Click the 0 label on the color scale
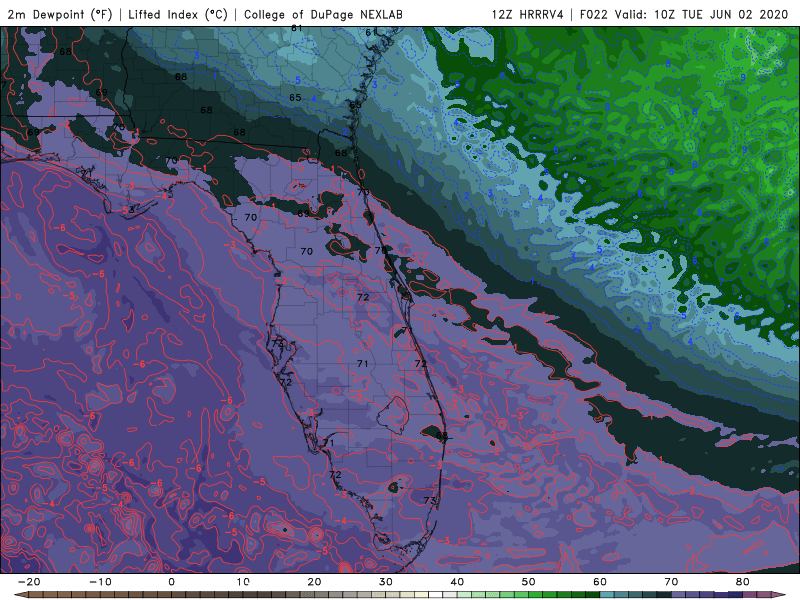 click(171, 582)
